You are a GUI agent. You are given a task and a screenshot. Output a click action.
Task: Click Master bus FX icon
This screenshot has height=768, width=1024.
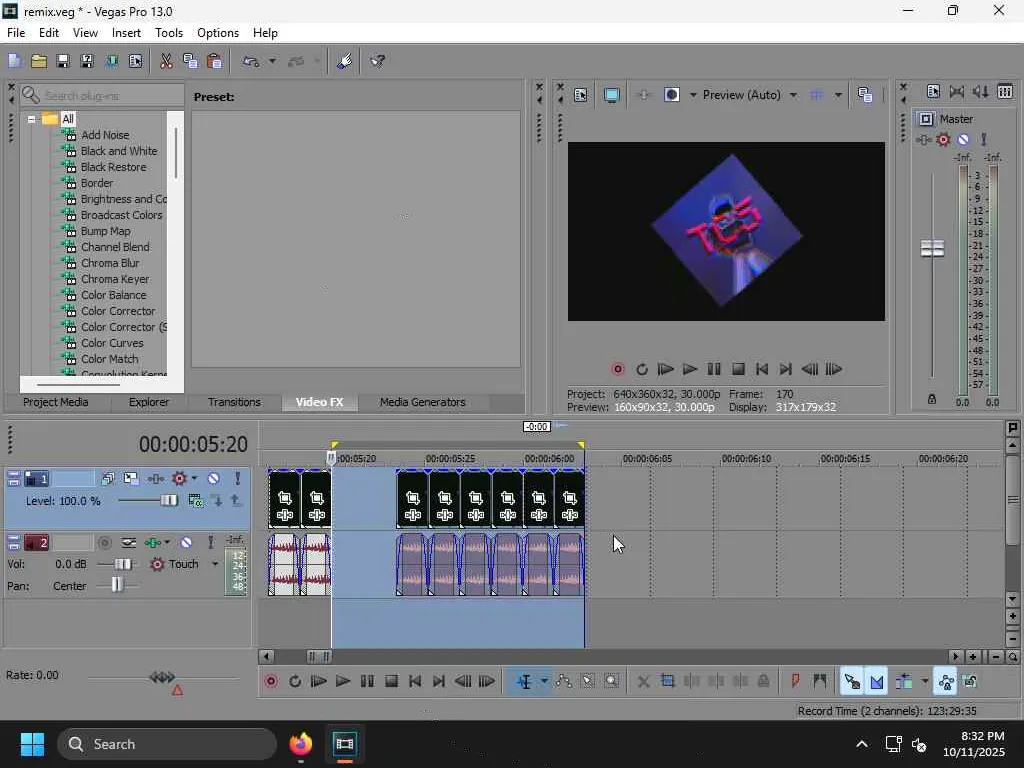point(923,140)
